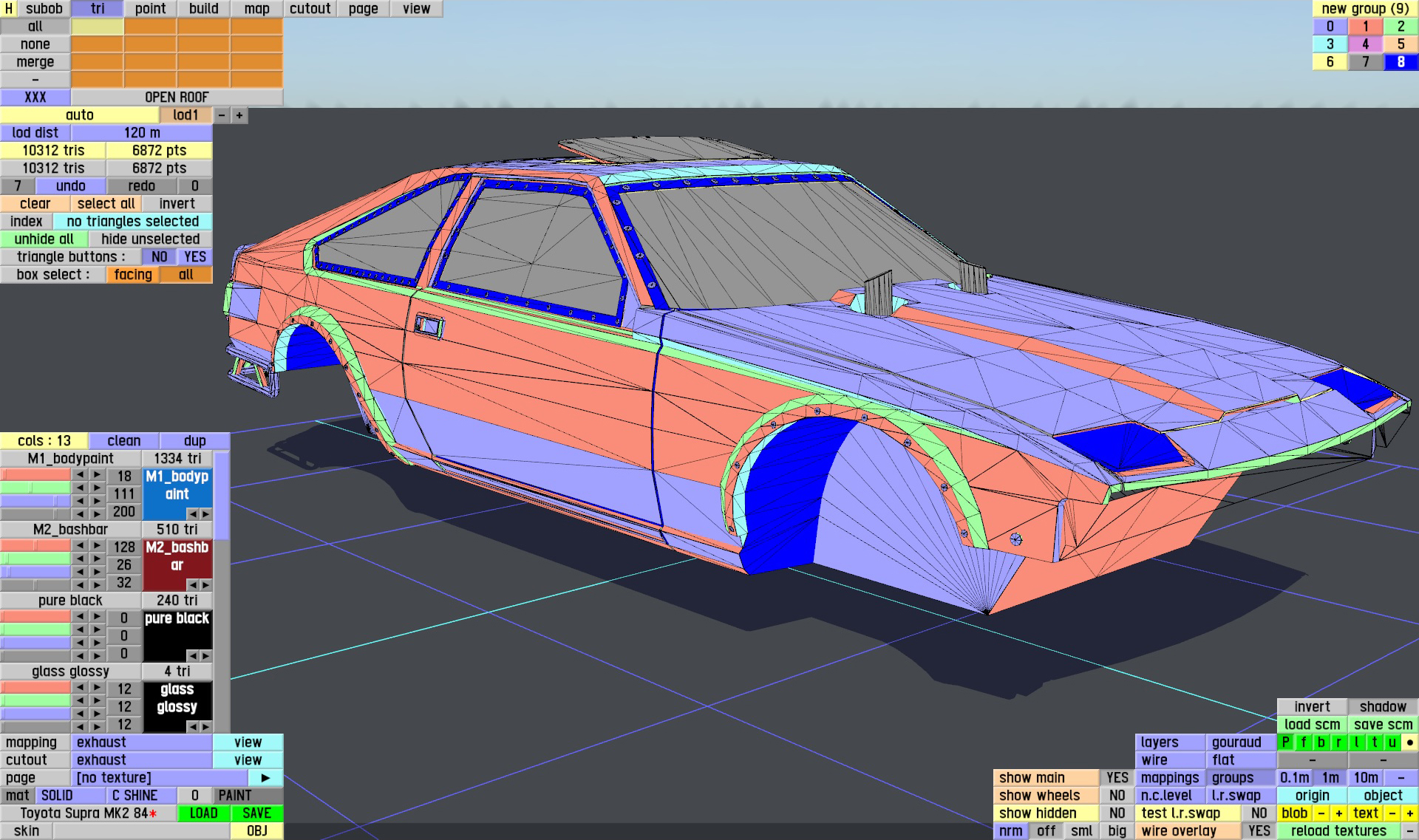Click the P view preset button
1419x840 pixels.
click(x=1285, y=742)
